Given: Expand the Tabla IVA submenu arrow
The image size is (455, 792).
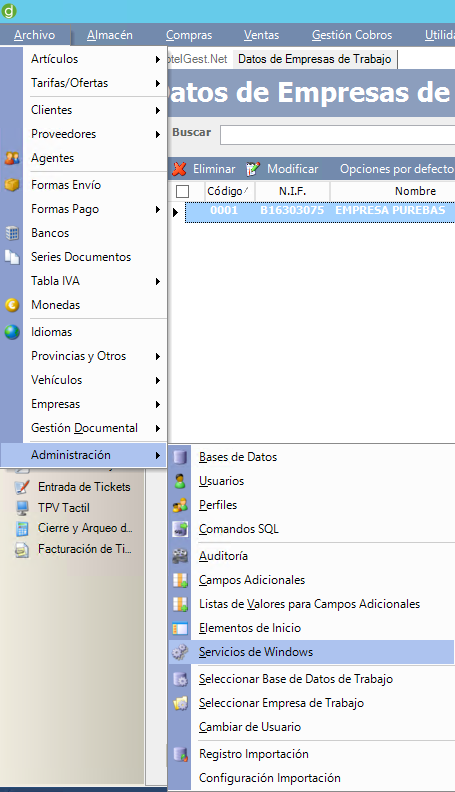Looking at the screenshot, I should 158,281.
